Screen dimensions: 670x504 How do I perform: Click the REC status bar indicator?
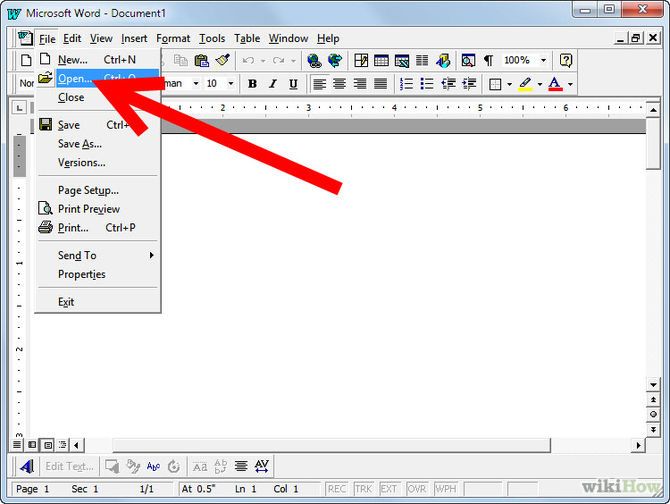pos(336,489)
